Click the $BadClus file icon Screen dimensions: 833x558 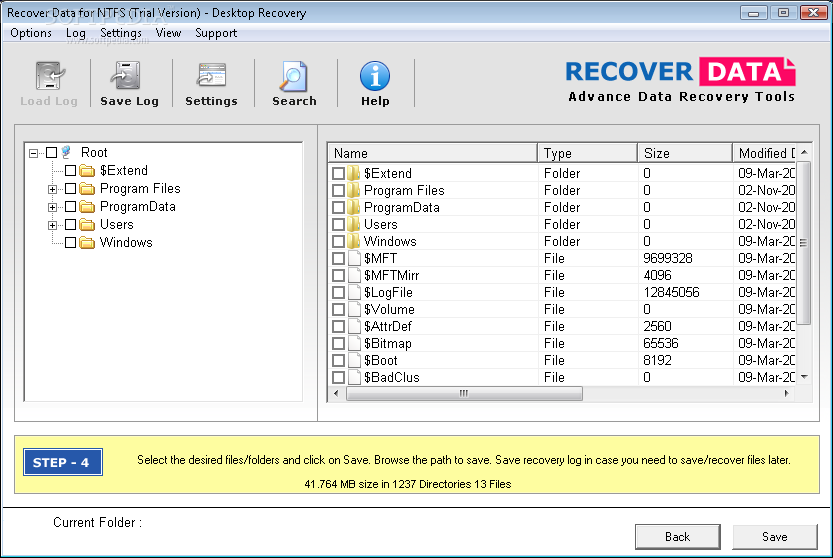(354, 377)
